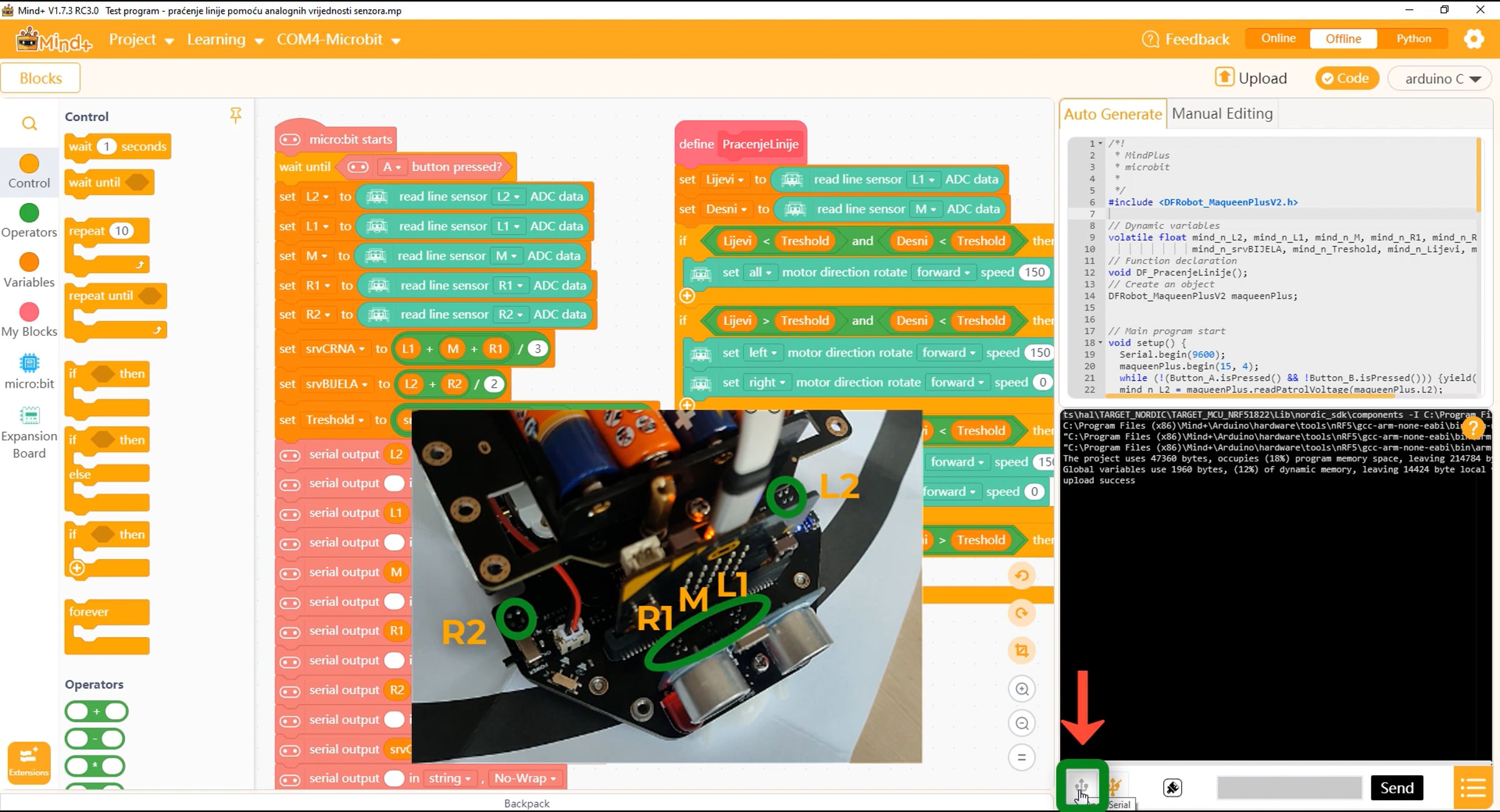Image resolution: width=1500 pixels, height=812 pixels.
Task: Open the serial port USB icon
Action: coord(1082,786)
